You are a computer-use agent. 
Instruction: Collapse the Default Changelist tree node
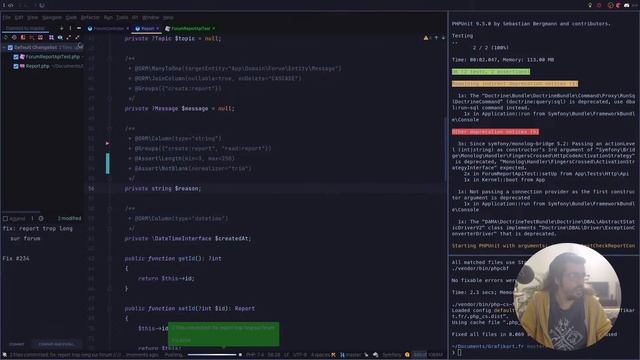click(4, 48)
